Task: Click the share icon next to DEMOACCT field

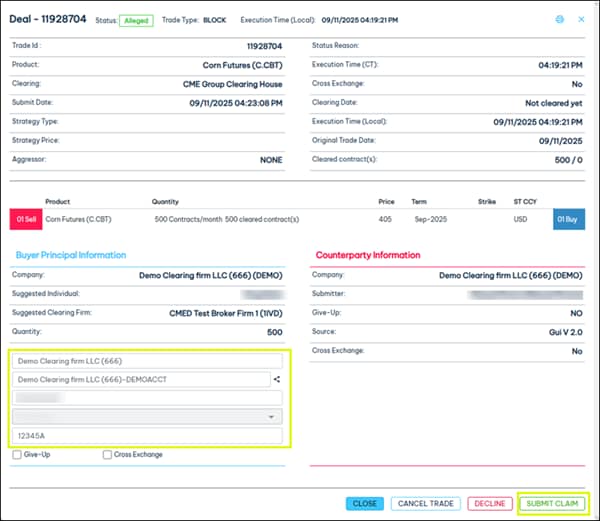Action: (276, 379)
